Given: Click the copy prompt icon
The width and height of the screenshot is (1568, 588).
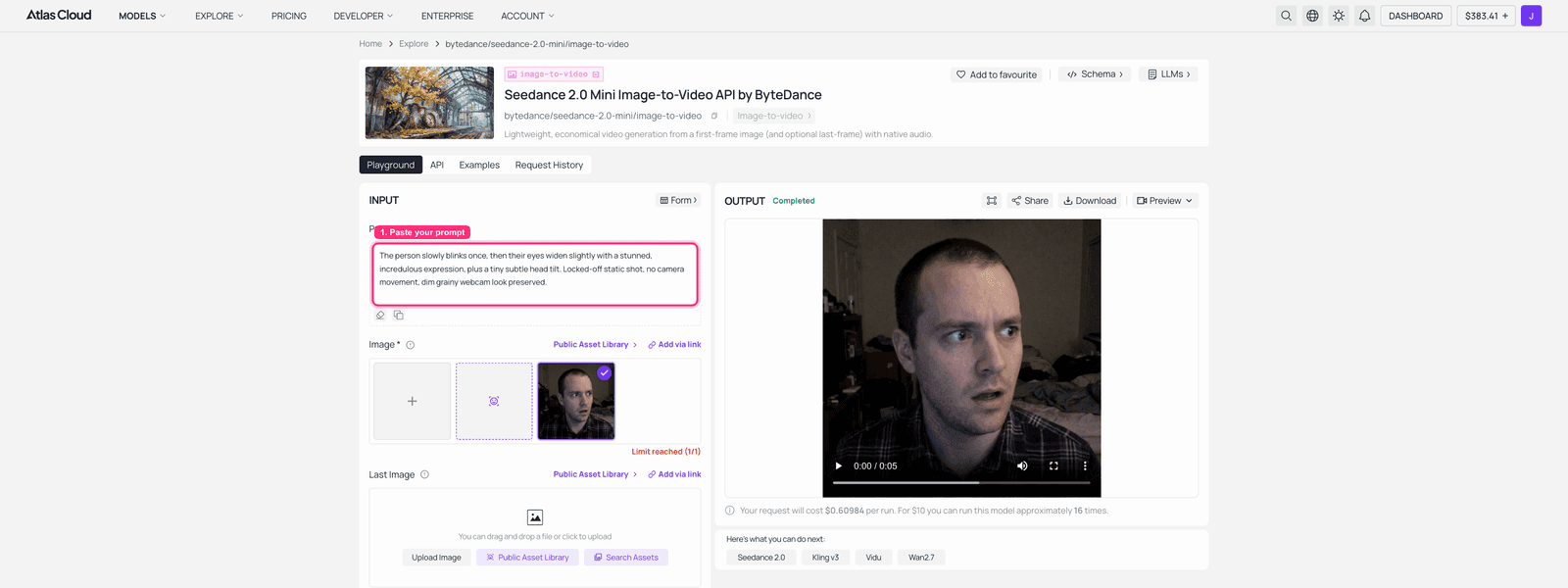Looking at the screenshot, I should pyautogui.click(x=399, y=315).
